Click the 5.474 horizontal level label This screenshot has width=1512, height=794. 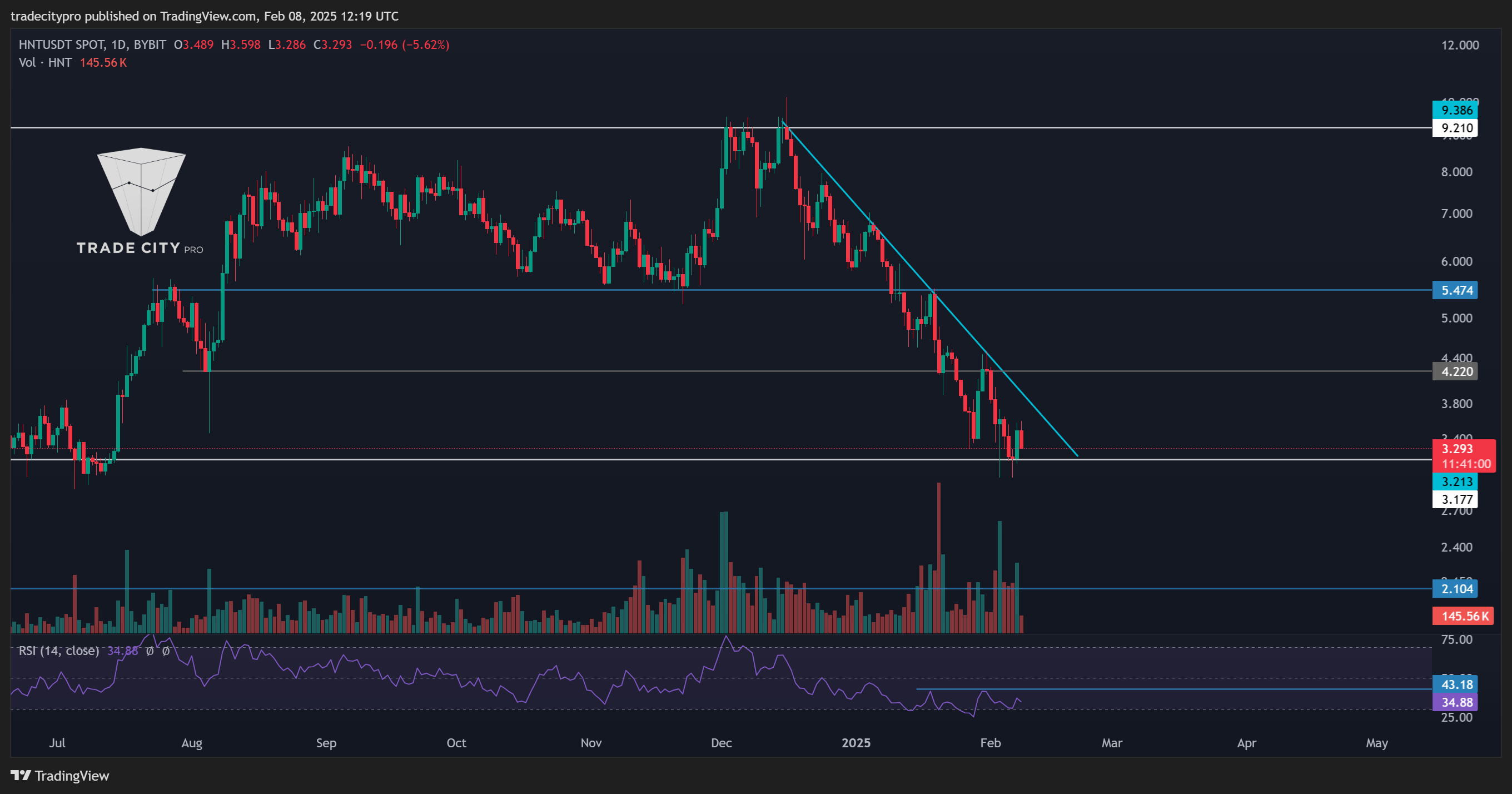(x=1455, y=290)
